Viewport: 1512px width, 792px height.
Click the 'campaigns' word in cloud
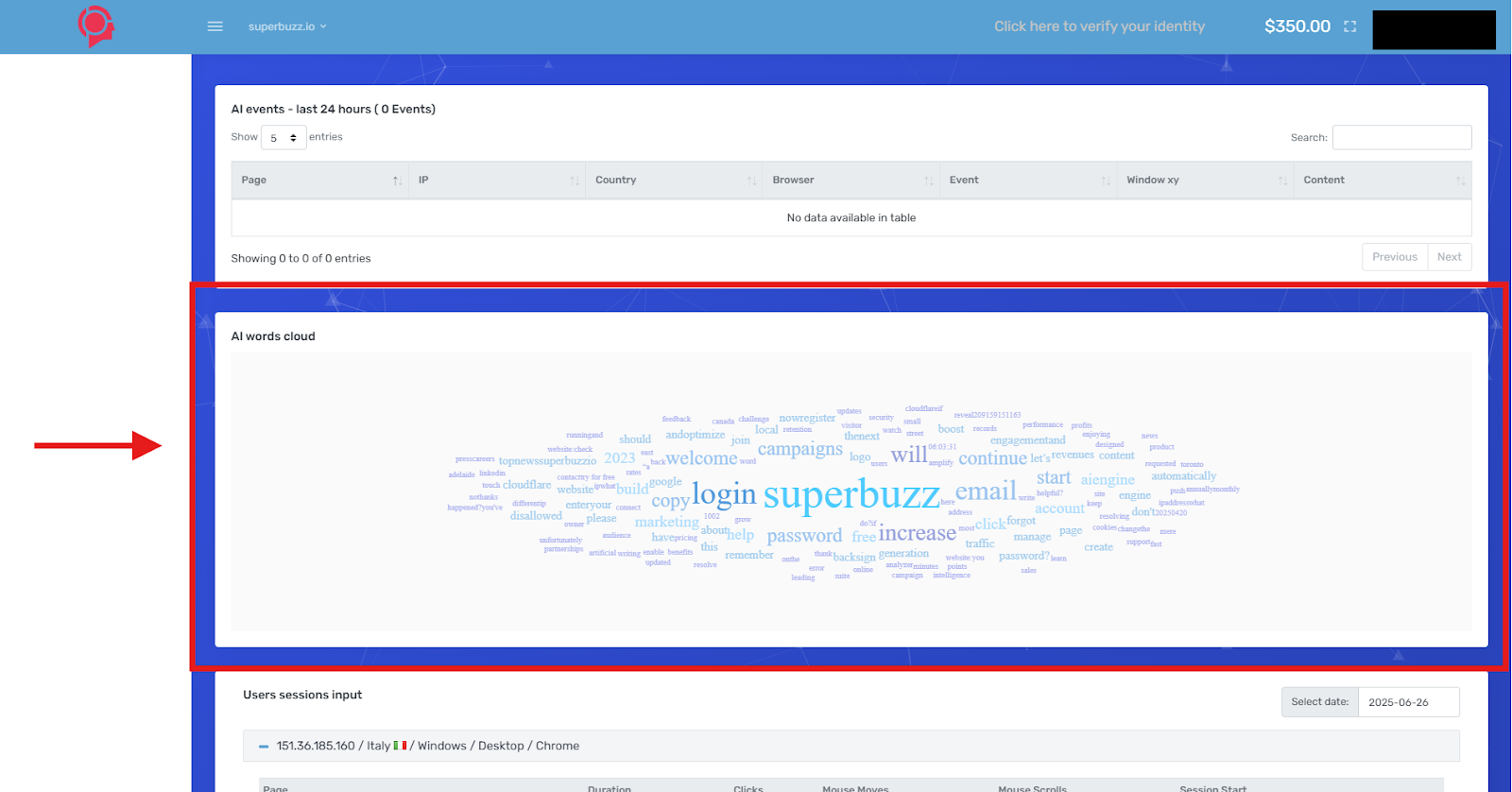800,449
